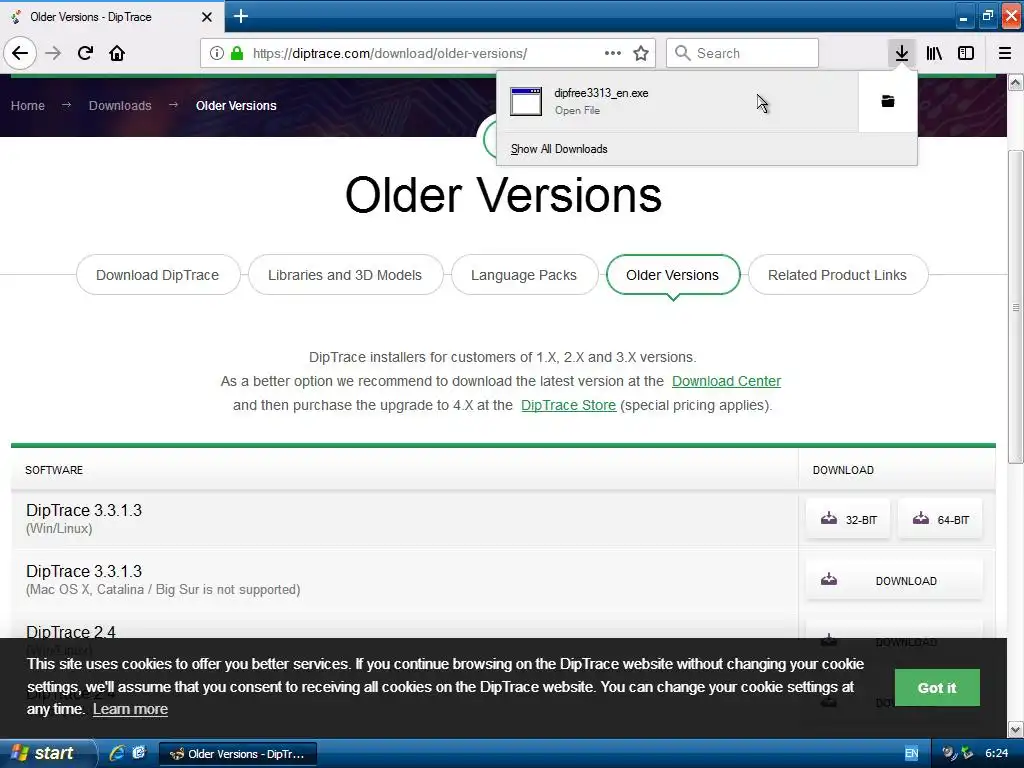The width and height of the screenshot is (1024, 768).
Task: Click the scrollbar up arrow
Action: click(1016, 83)
